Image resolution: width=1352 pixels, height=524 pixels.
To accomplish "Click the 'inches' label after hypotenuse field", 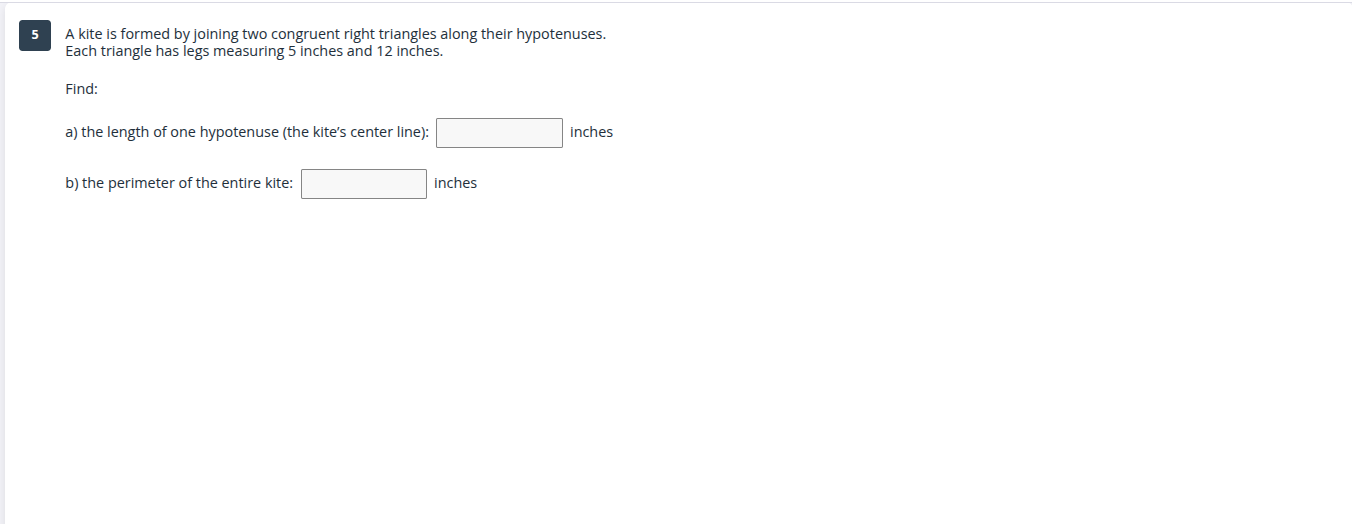I will click(591, 132).
